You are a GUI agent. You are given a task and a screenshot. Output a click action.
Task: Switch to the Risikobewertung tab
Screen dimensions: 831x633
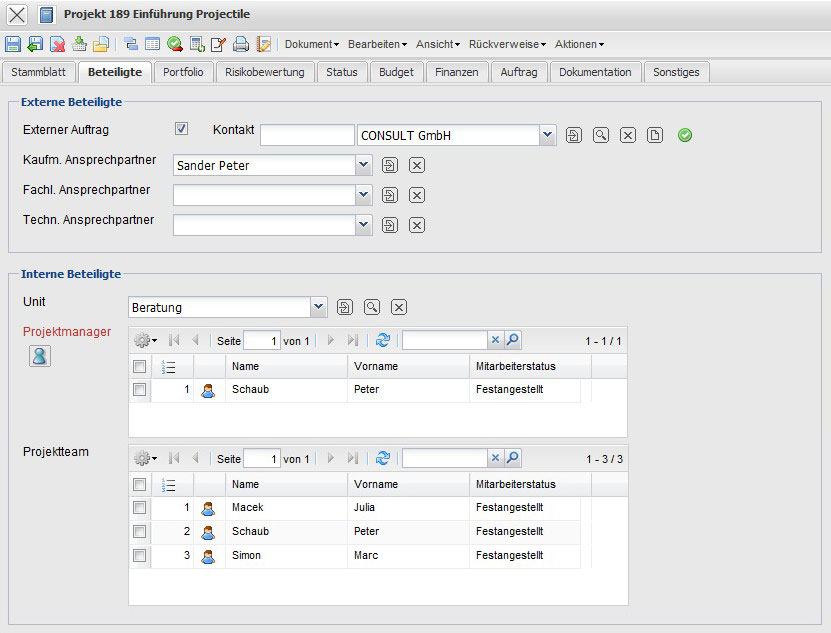coord(265,72)
